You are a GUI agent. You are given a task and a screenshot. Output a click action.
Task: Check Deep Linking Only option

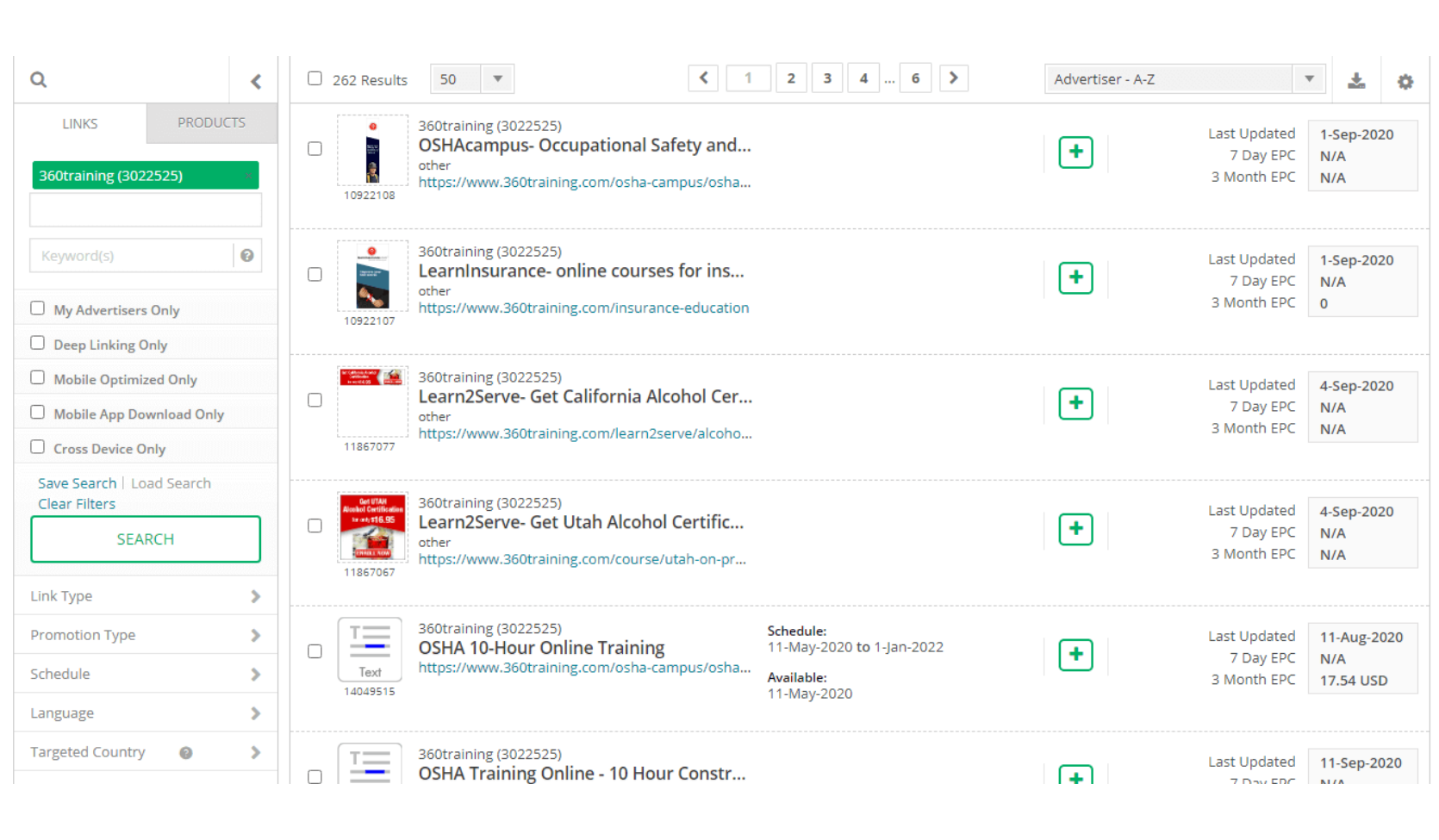click(38, 343)
